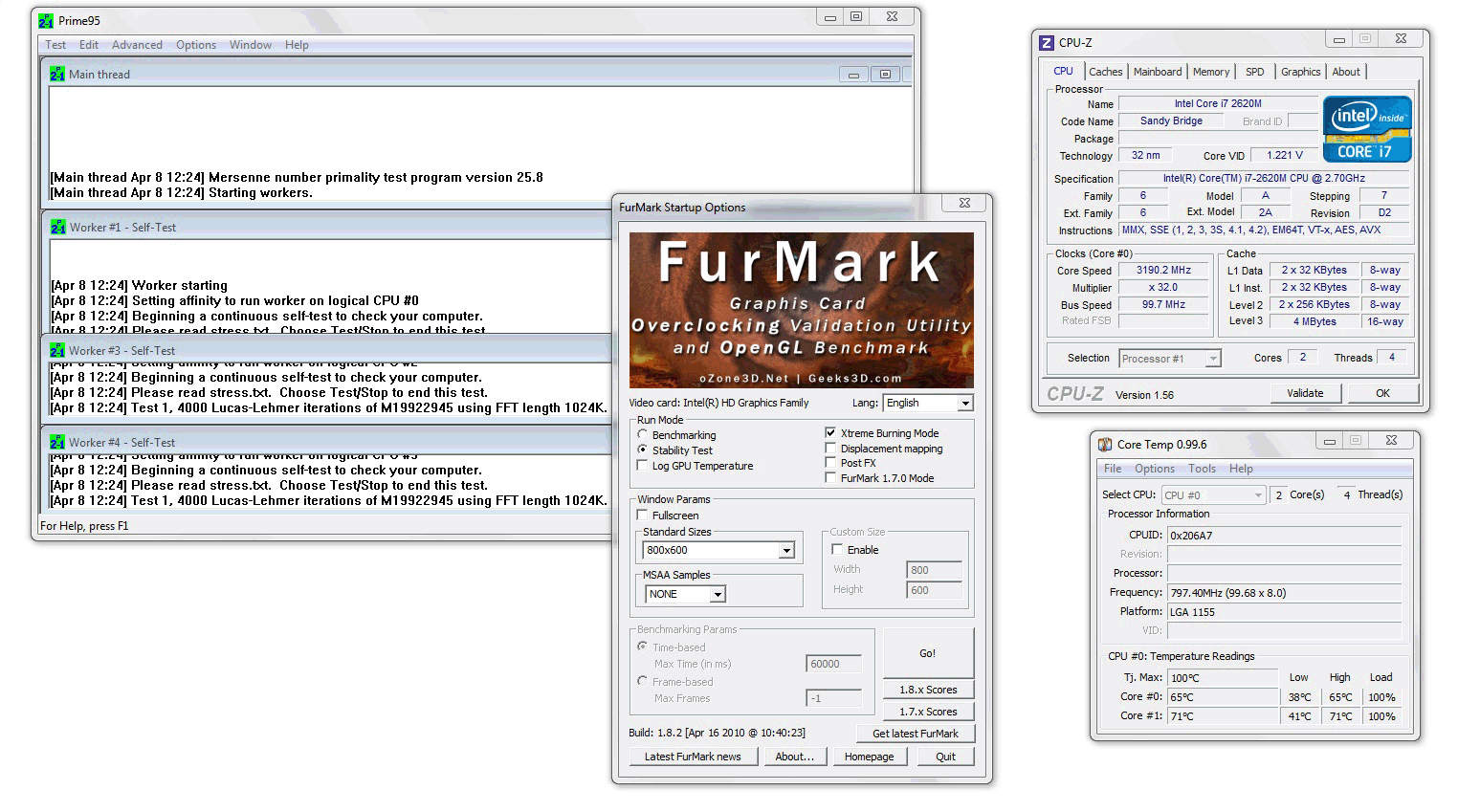Click the FurMark About... button
The height and width of the screenshot is (812, 1458).
point(795,757)
